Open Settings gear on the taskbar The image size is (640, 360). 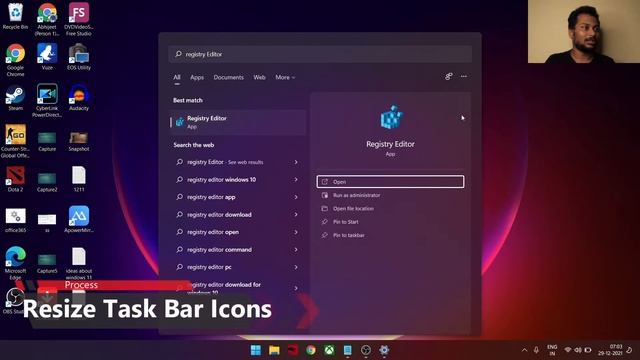tap(384, 350)
